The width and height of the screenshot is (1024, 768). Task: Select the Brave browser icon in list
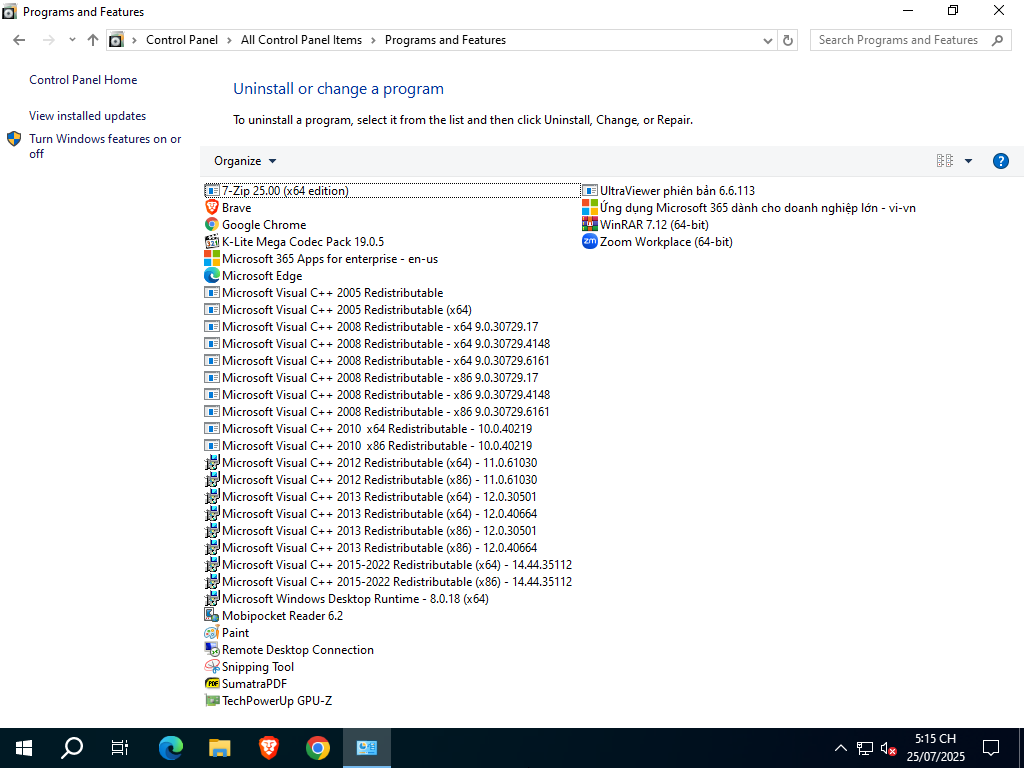[212, 208]
